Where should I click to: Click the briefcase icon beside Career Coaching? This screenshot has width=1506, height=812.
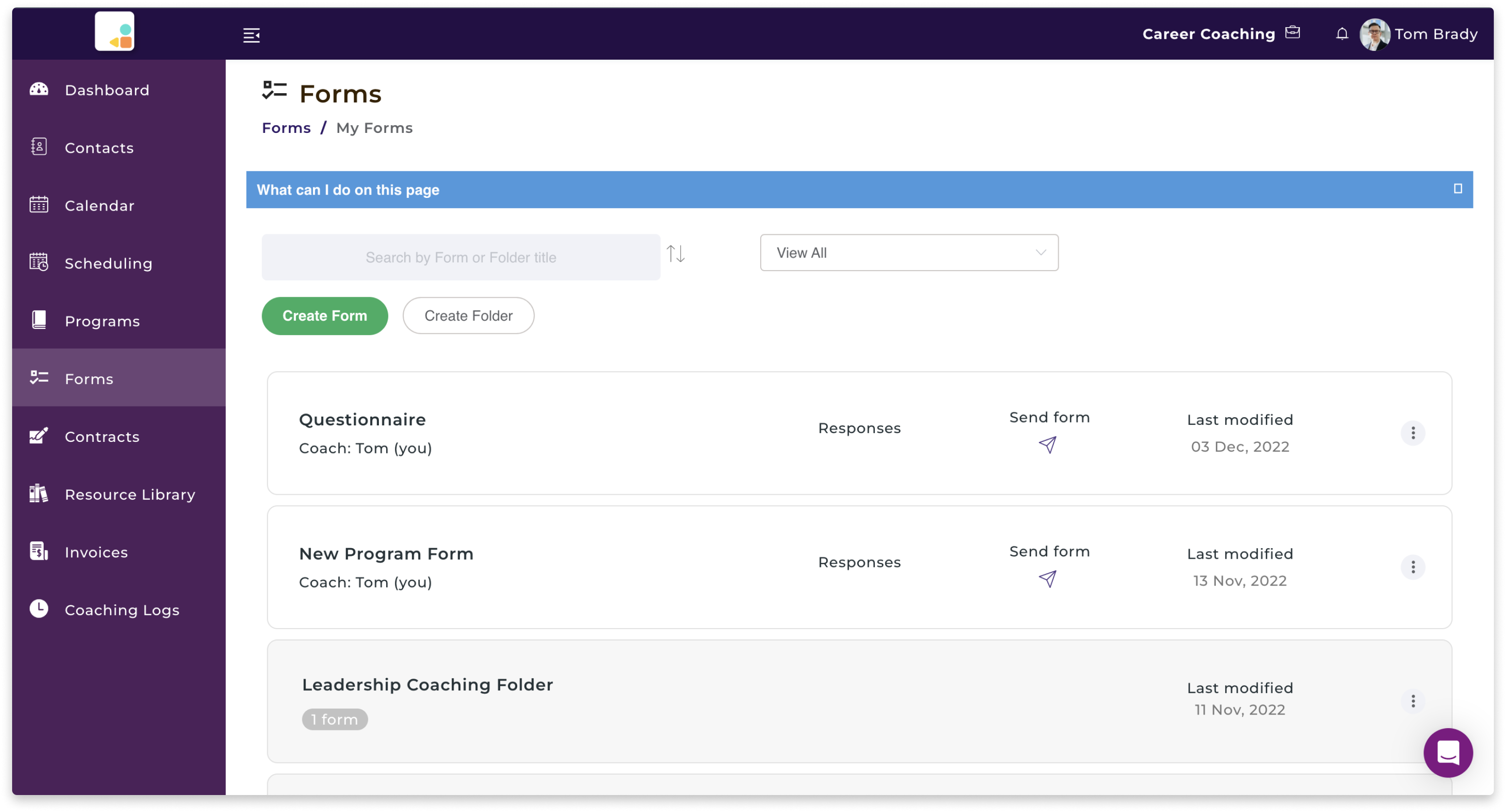tap(1292, 32)
